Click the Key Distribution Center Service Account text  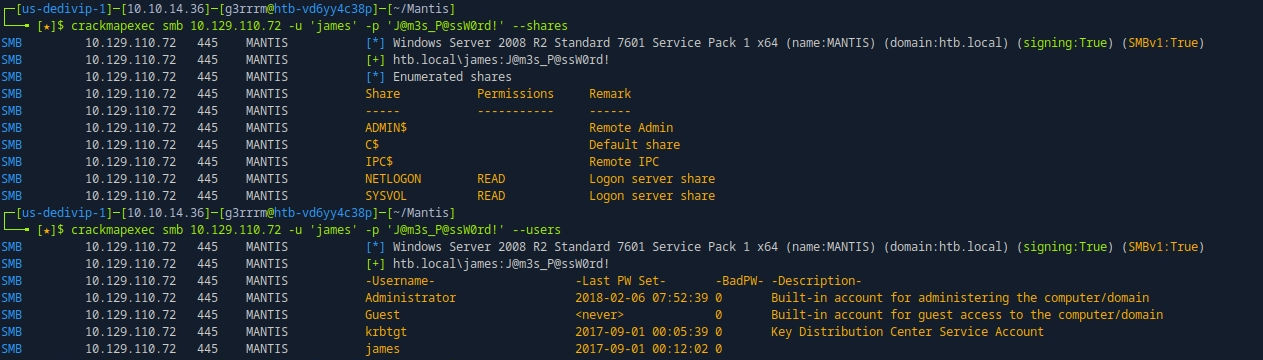pos(907,332)
